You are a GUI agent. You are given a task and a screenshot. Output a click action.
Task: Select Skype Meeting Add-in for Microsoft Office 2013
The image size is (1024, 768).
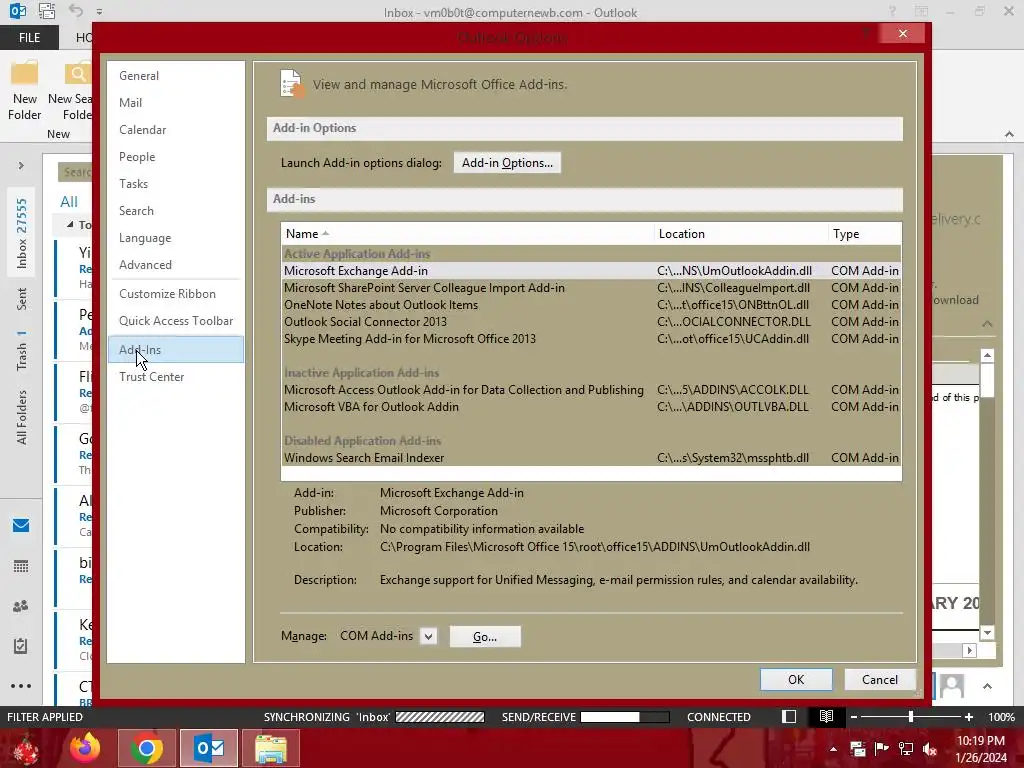click(x=591, y=338)
